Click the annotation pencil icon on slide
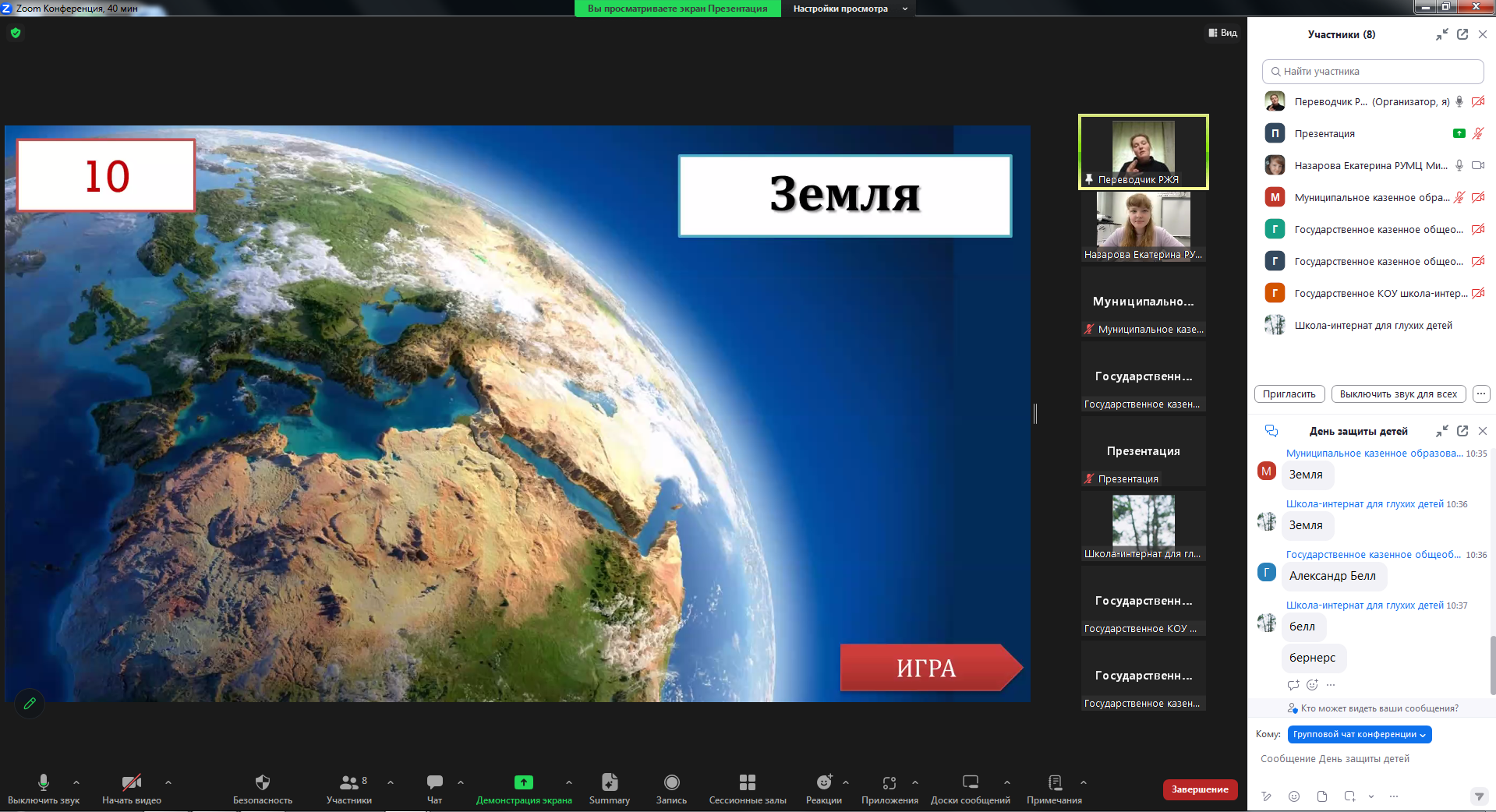 30,704
